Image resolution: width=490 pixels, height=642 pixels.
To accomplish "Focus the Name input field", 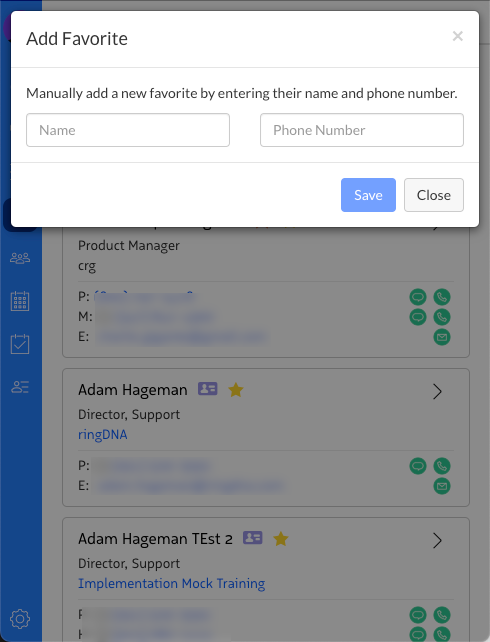I will [x=128, y=130].
